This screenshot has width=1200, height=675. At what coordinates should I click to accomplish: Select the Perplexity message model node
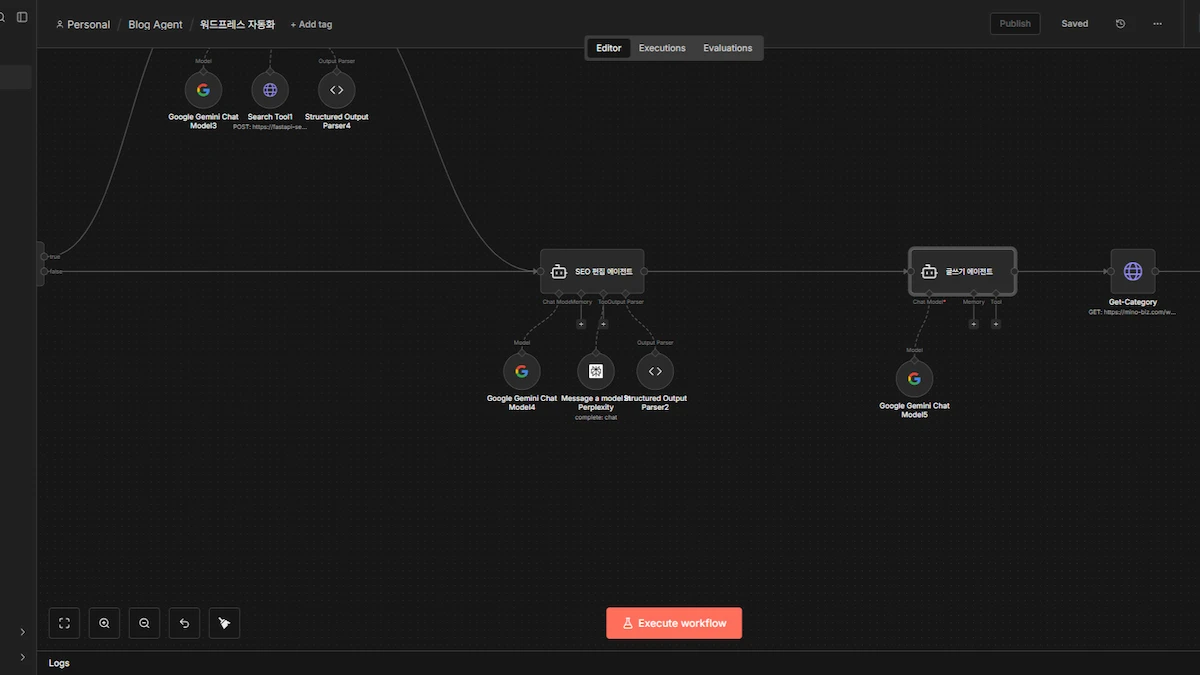(x=596, y=372)
